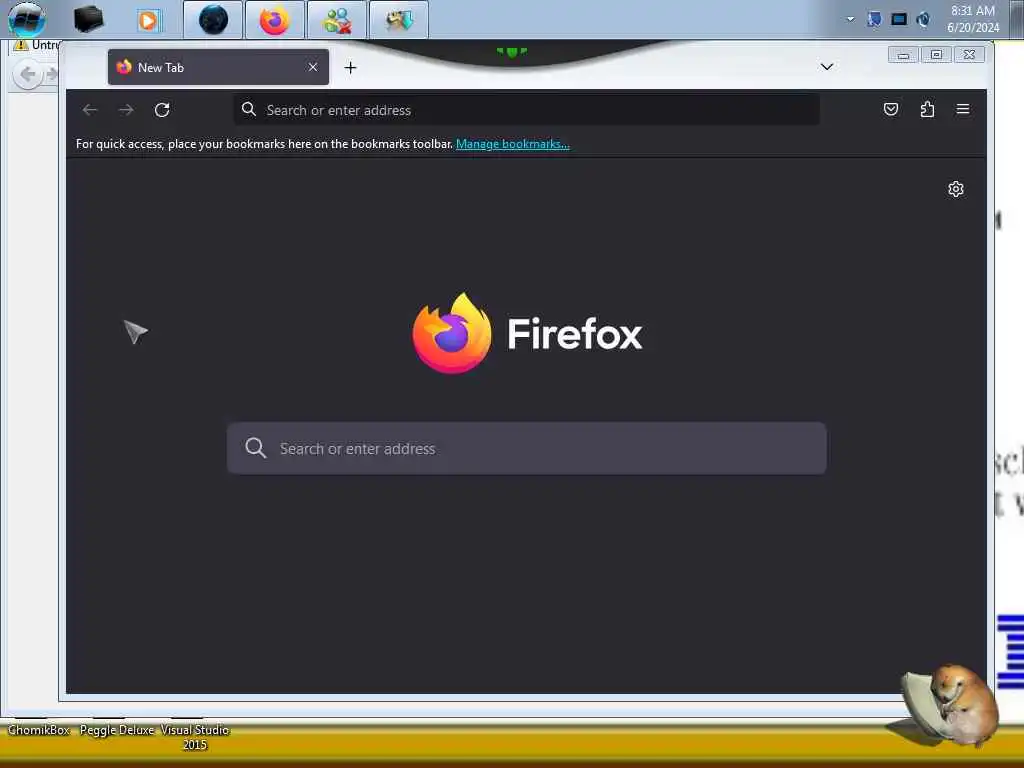The width and height of the screenshot is (1024, 768).
Task: Close the New Tab tab
Action: 313,67
